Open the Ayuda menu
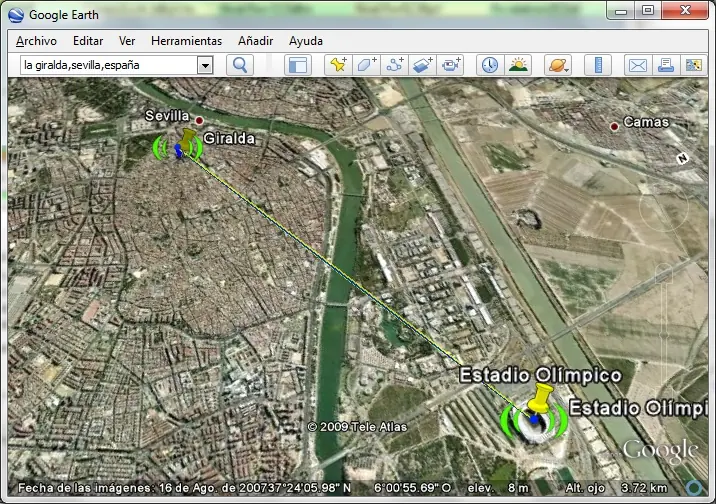Viewport: 716px width, 504px height. click(x=305, y=41)
